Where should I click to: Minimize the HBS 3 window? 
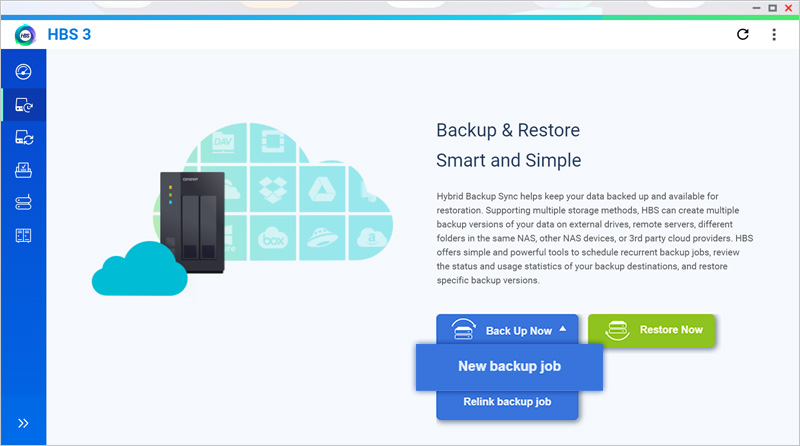[x=756, y=8]
